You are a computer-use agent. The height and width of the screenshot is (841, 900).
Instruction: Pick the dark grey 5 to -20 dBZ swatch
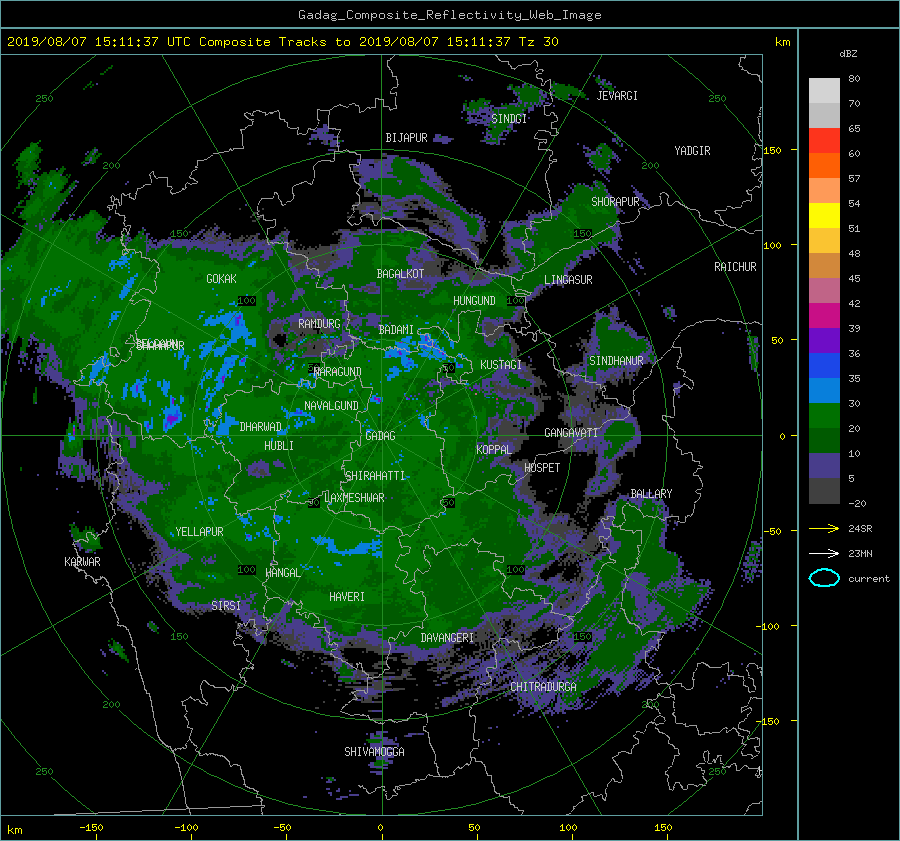[x=824, y=491]
